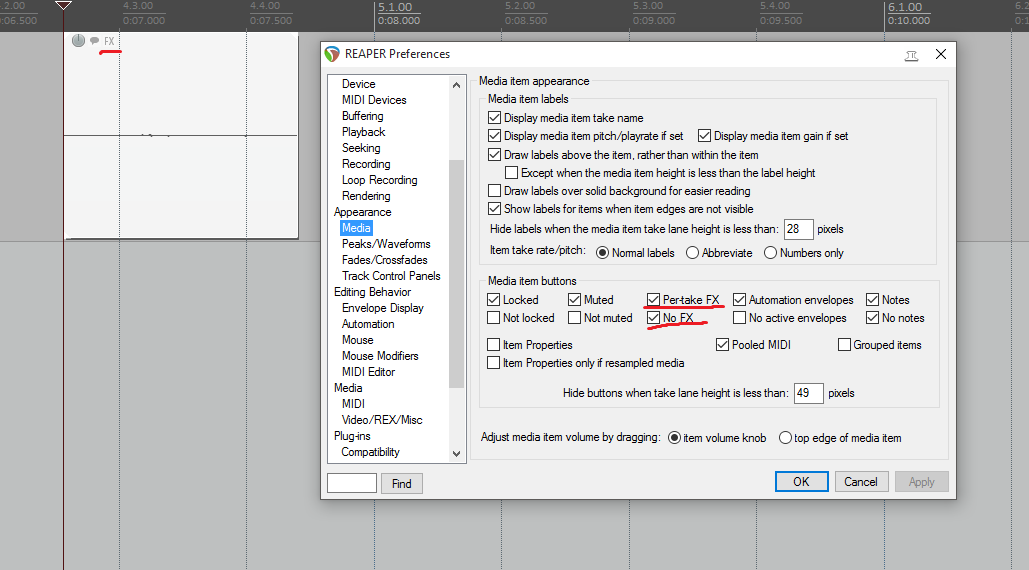Uncheck the Pooled MIDI checkbox
The width and height of the screenshot is (1029, 570).
pyautogui.click(x=723, y=344)
